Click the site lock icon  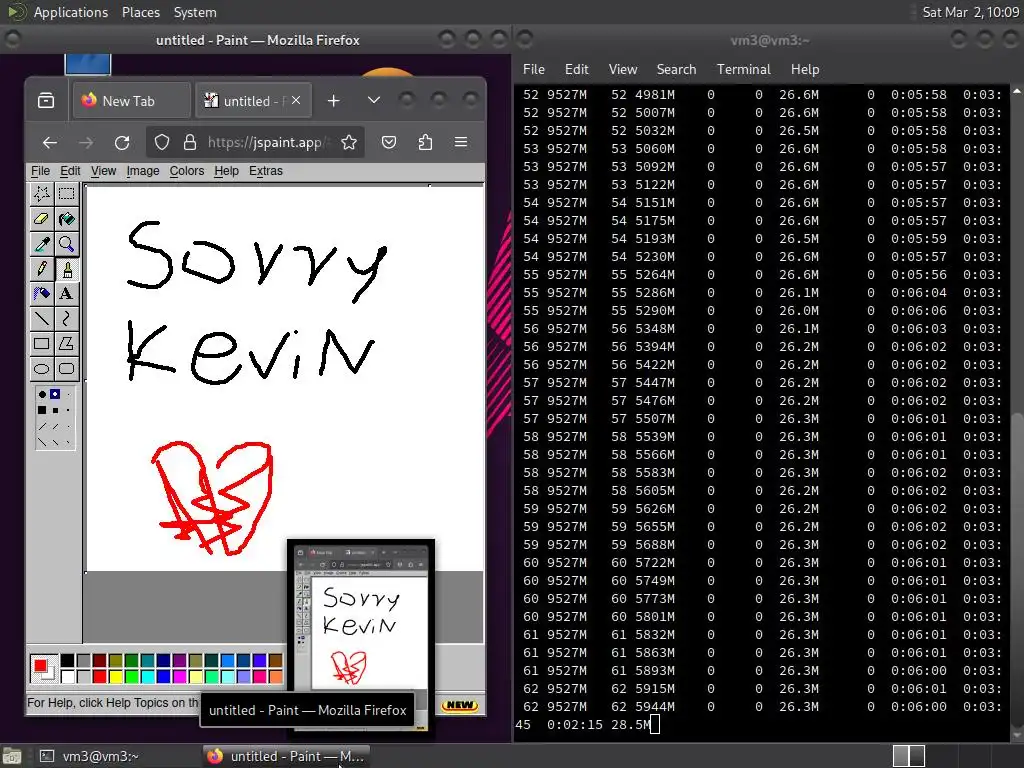[x=189, y=142]
